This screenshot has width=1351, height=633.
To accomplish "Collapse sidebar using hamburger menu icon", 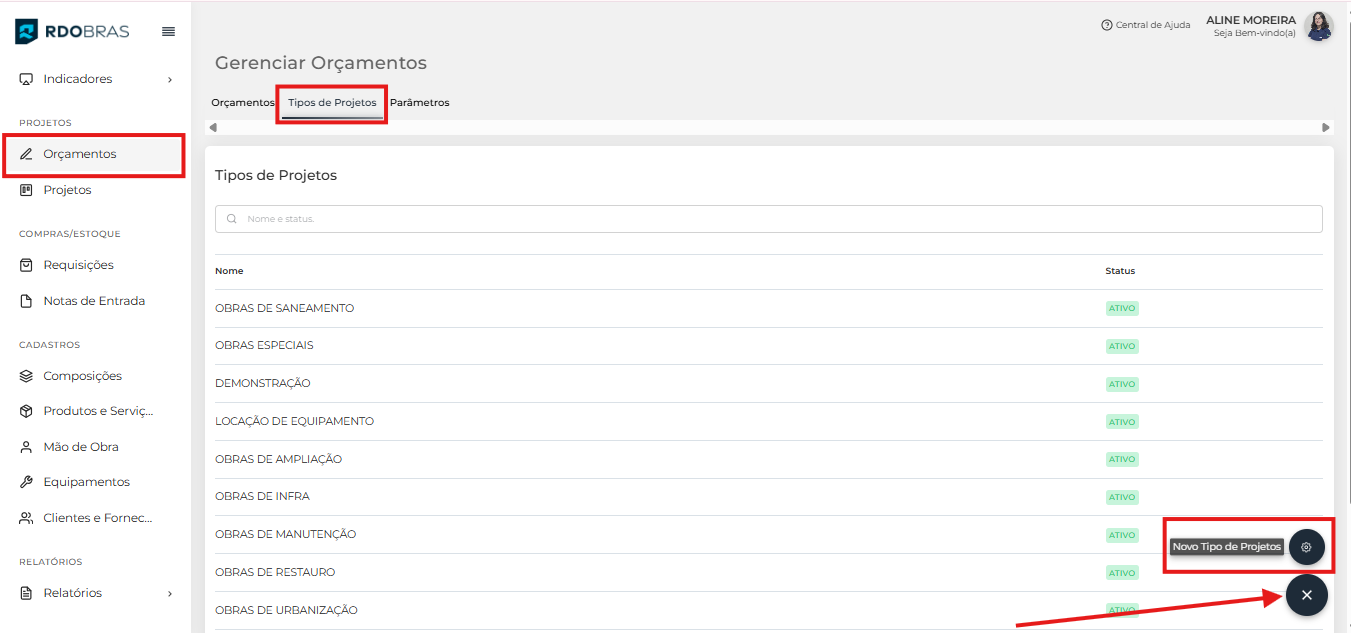I will coord(168,31).
